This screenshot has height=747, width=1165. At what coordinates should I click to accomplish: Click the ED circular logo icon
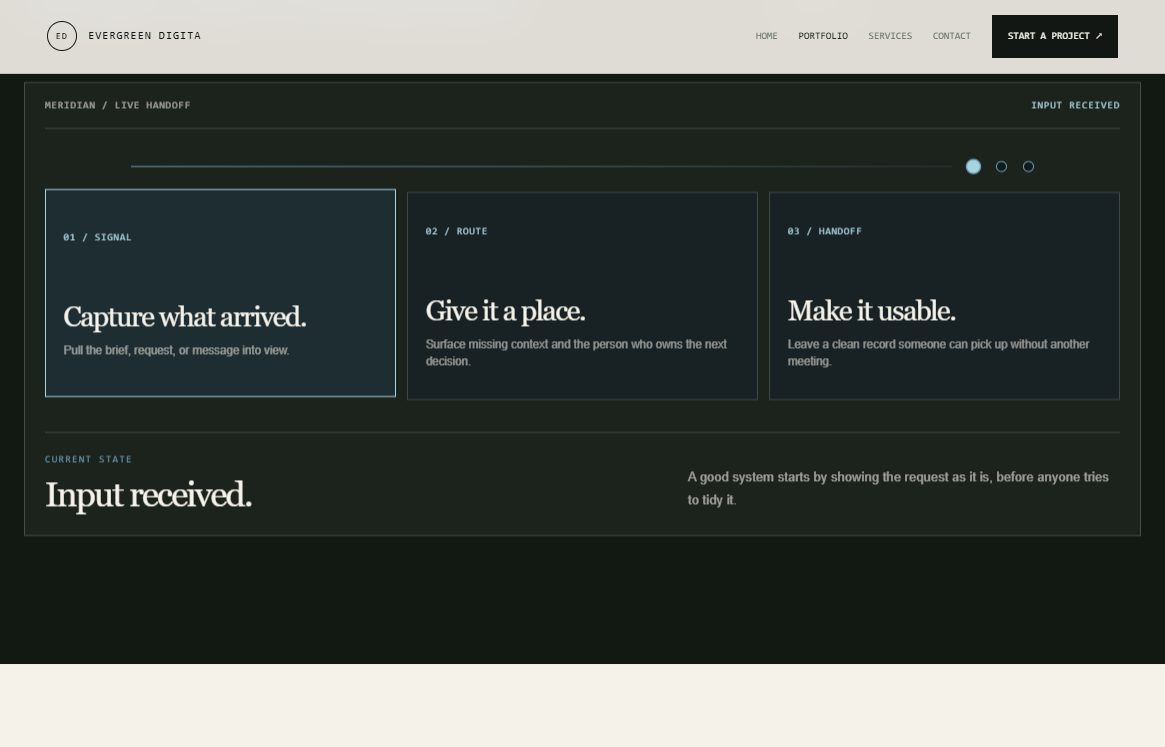pyautogui.click(x=62, y=36)
